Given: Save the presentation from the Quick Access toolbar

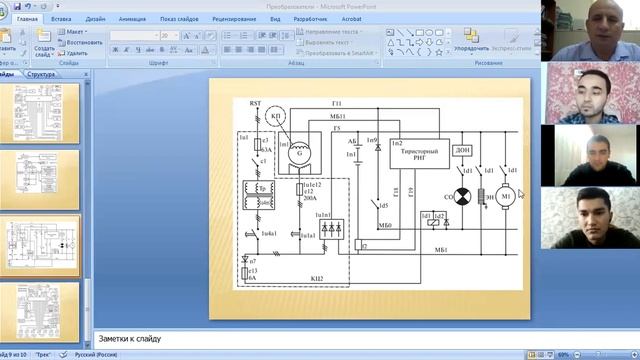Looking at the screenshot, I should pos(17,7).
